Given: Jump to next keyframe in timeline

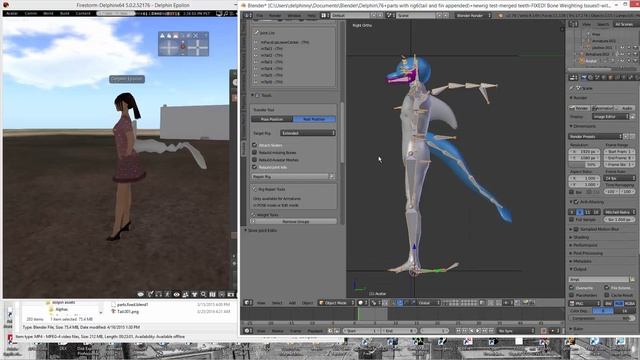Looking at the screenshot, I should coord(484,331).
